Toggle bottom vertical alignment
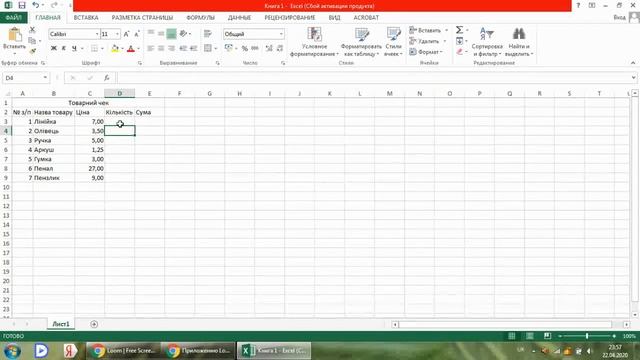The height and width of the screenshot is (360, 640). [171, 34]
